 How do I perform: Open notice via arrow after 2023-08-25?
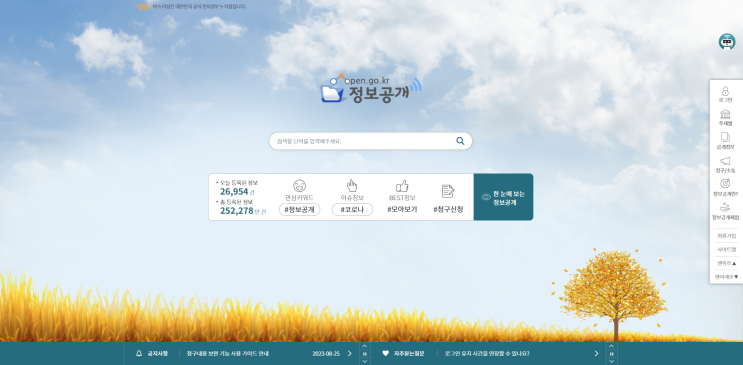pos(350,354)
